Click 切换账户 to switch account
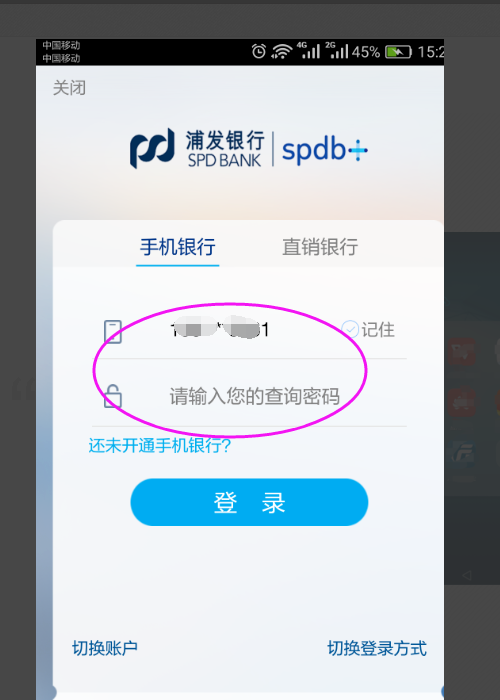Image resolution: width=500 pixels, height=700 pixels. pyautogui.click(x=105, y=648)
